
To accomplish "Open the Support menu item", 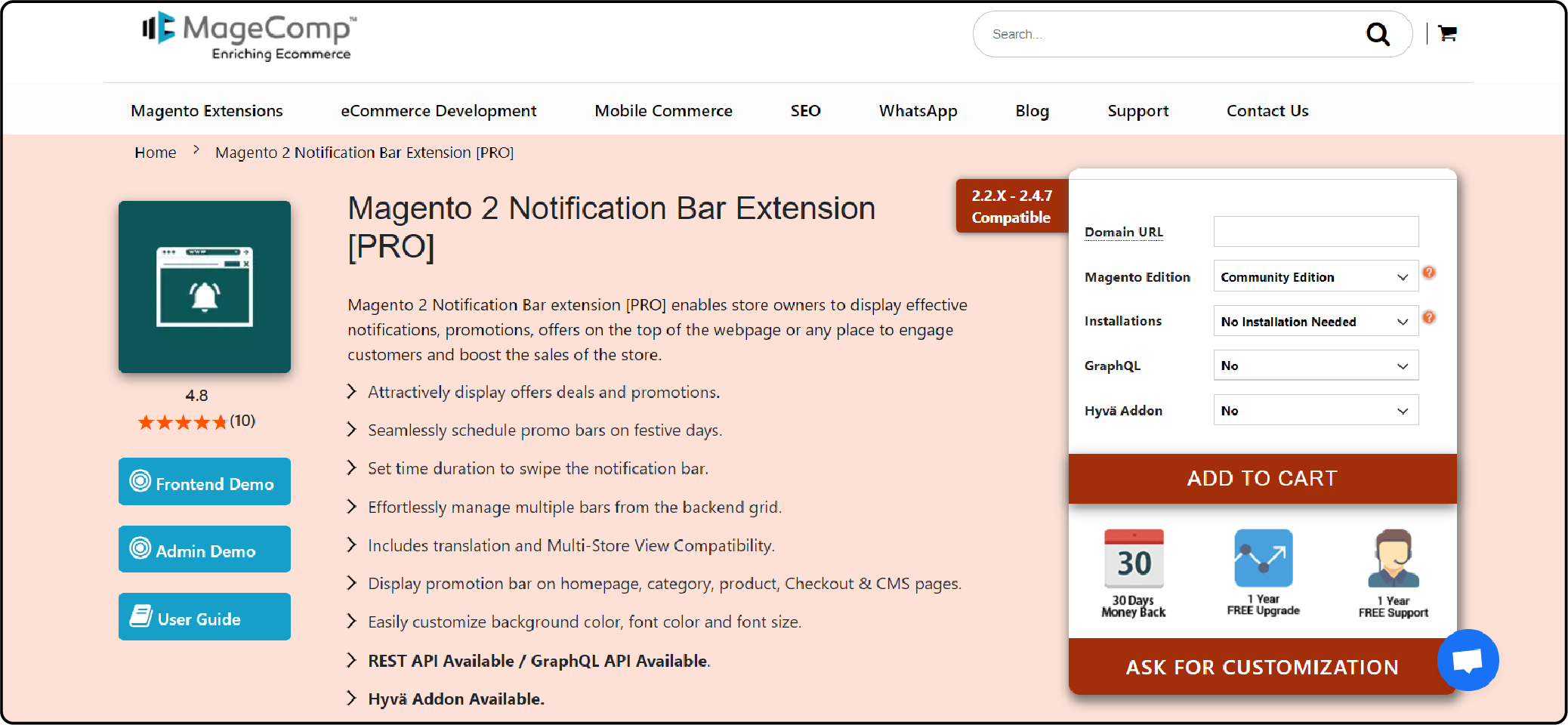I will 1138,111.
